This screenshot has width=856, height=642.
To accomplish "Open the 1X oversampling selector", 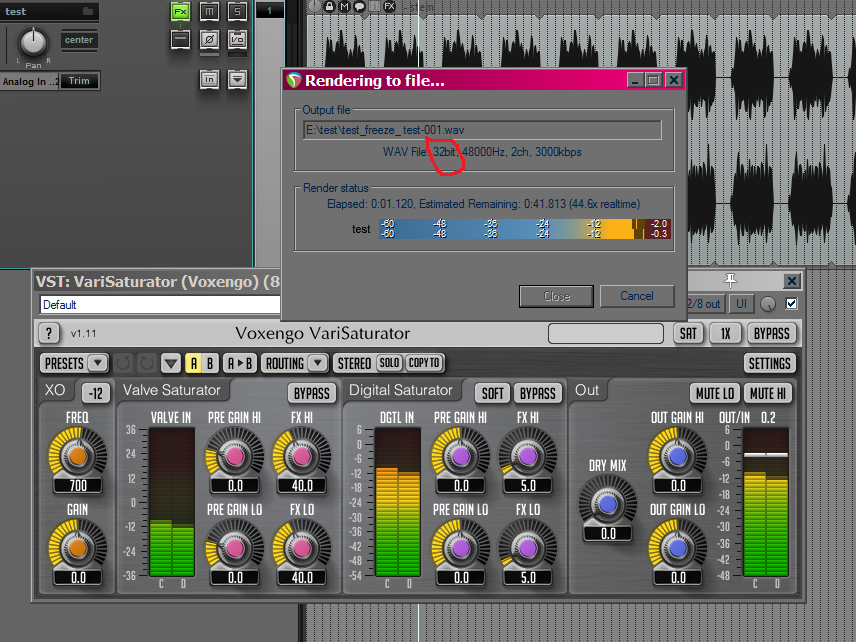I will pos(725,333).
